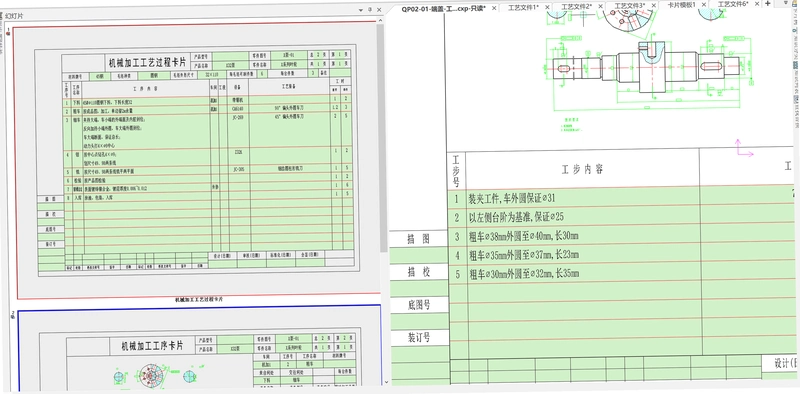Select the 机械加工工序卡片 slide thumbnail

(x=199, y=350)
